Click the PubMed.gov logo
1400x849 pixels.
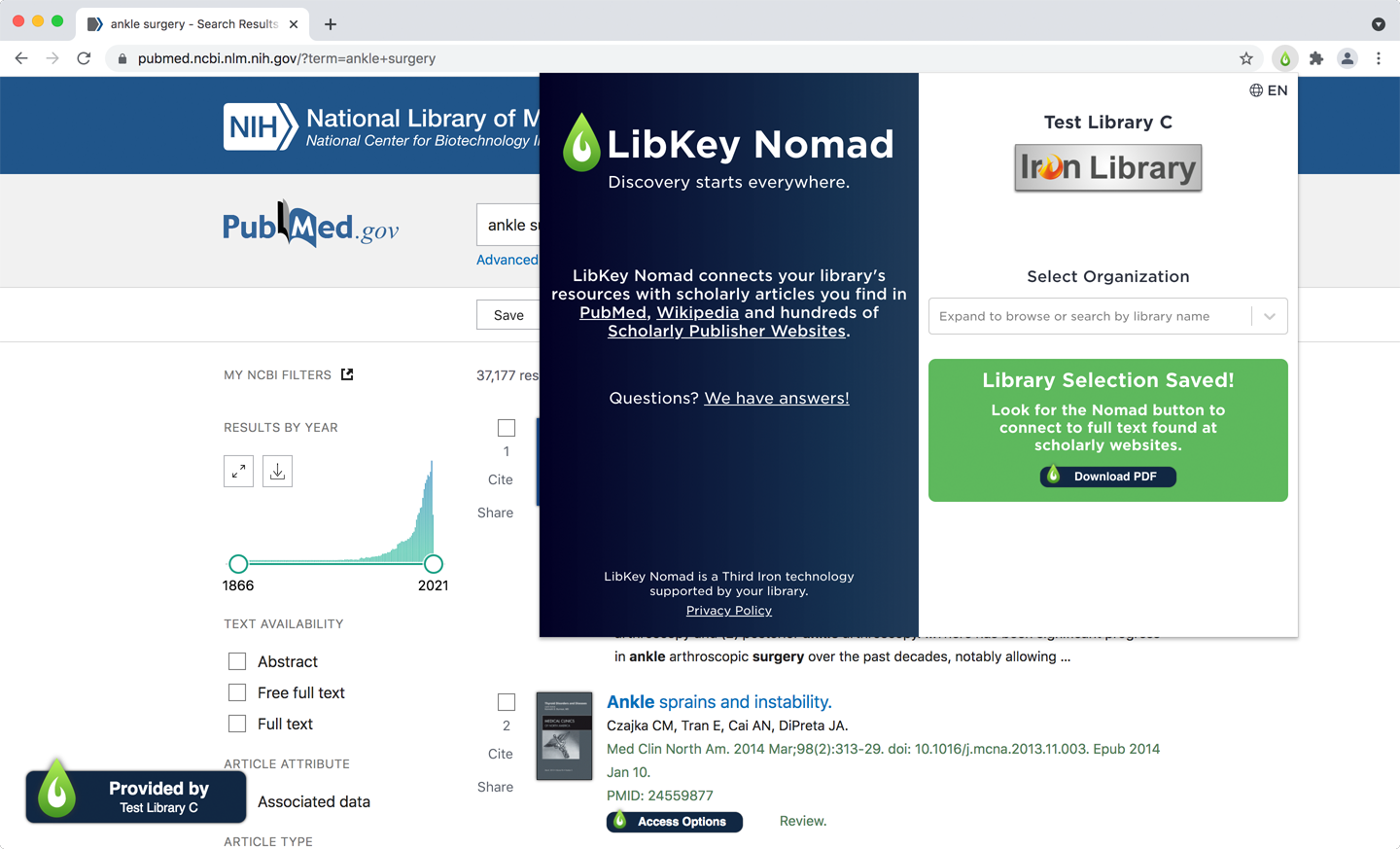click(311, 226)
